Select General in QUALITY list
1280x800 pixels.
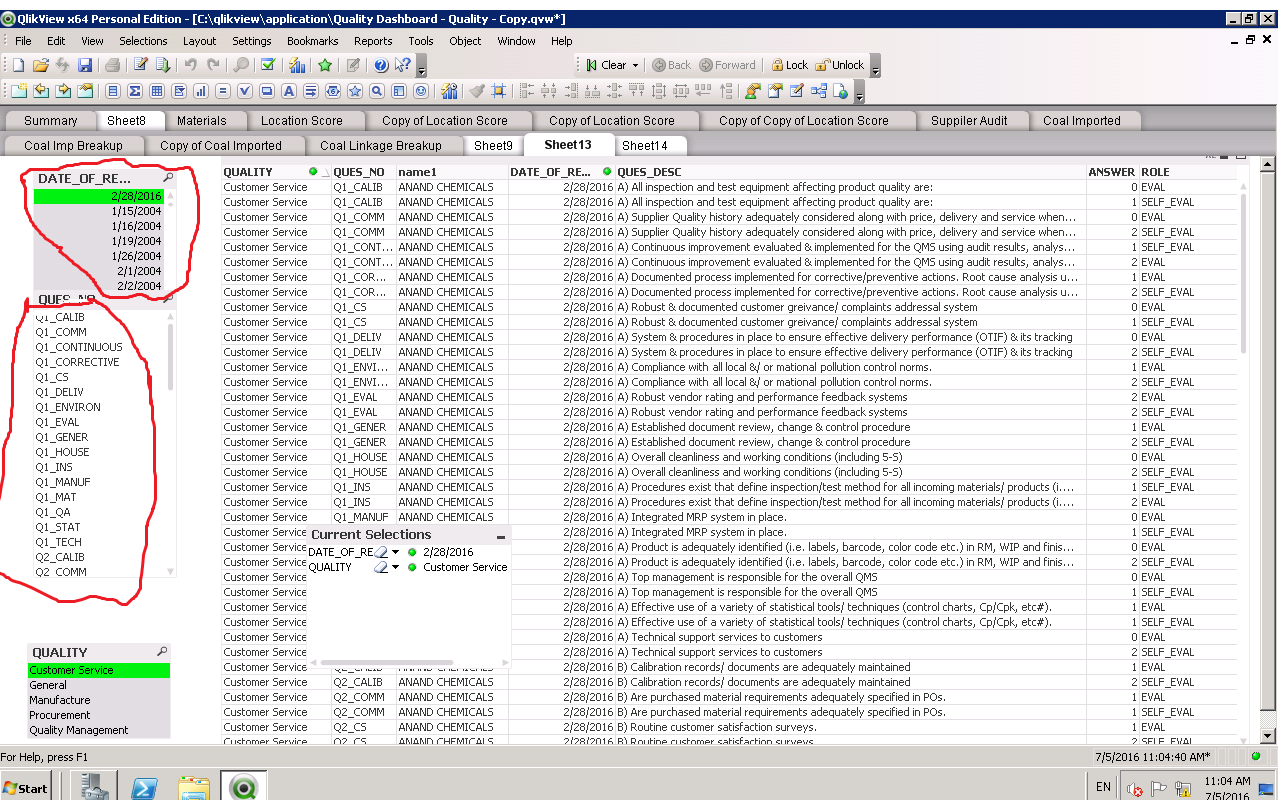click(x=99, y=685)
